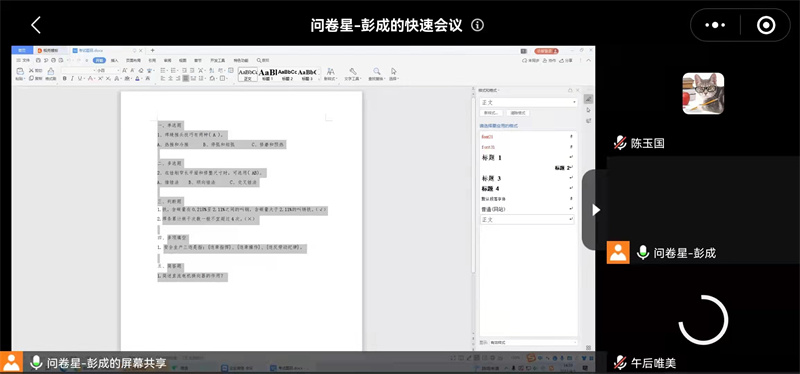Close the current docx document tab
800x374 pixels.
(x=140, y=51)
